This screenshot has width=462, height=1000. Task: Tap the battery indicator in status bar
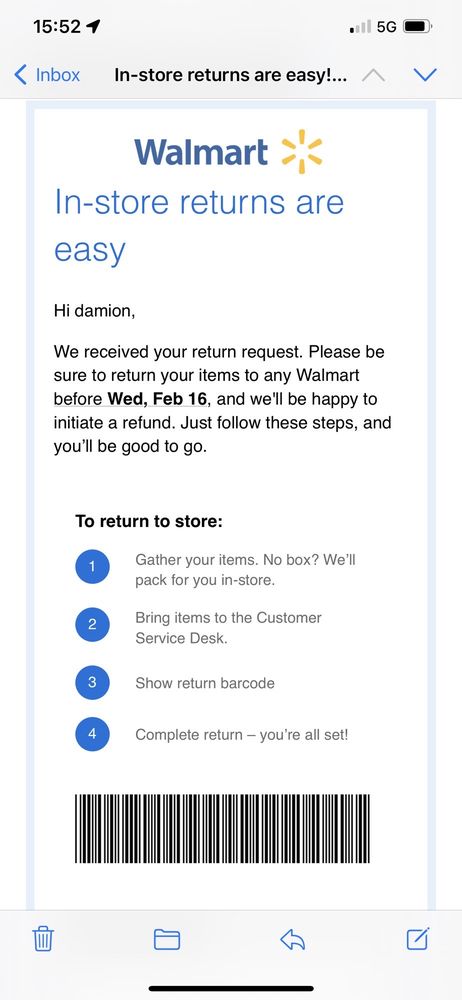[419, 27]
